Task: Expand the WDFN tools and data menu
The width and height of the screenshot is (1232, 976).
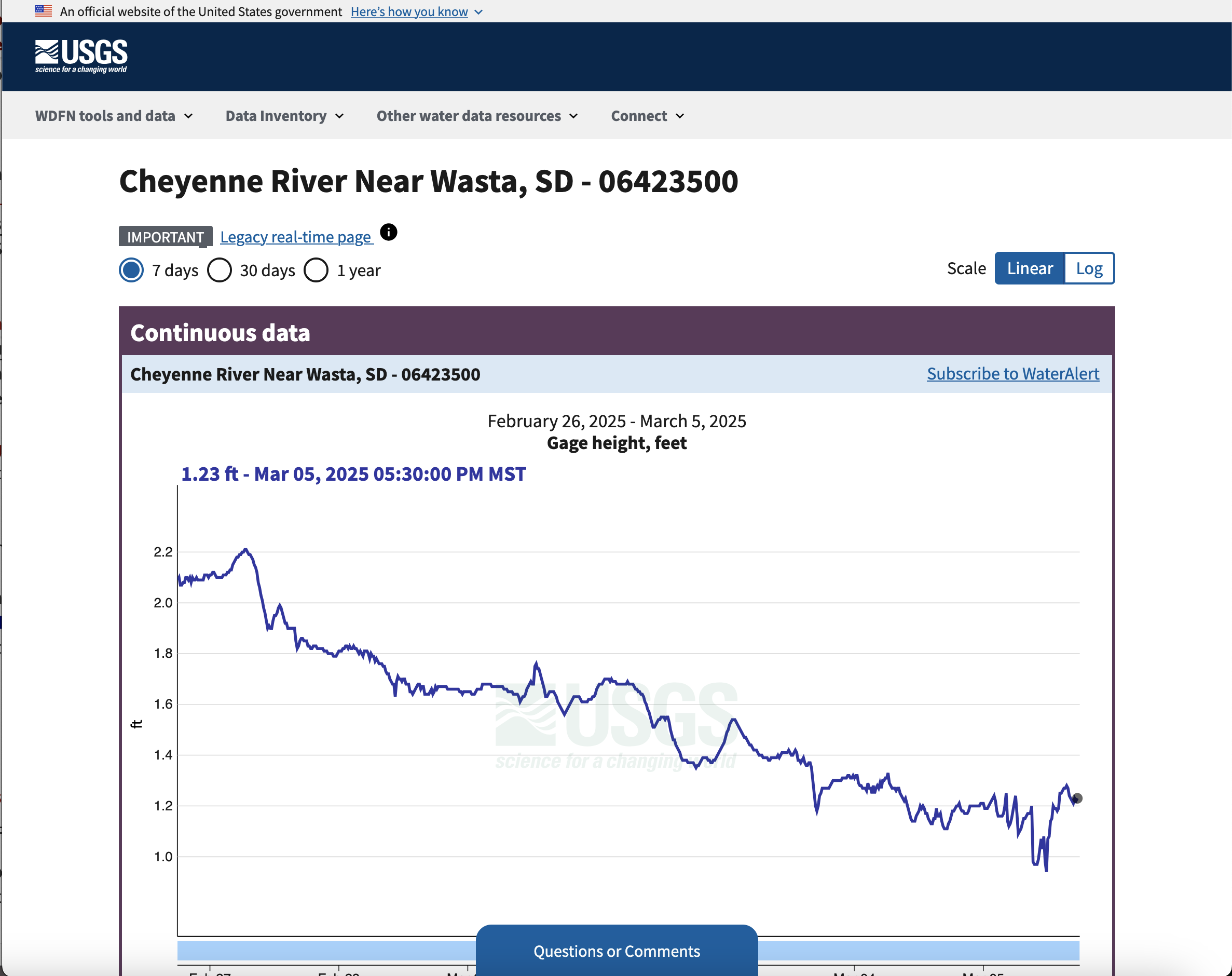Action: [114, 116]
